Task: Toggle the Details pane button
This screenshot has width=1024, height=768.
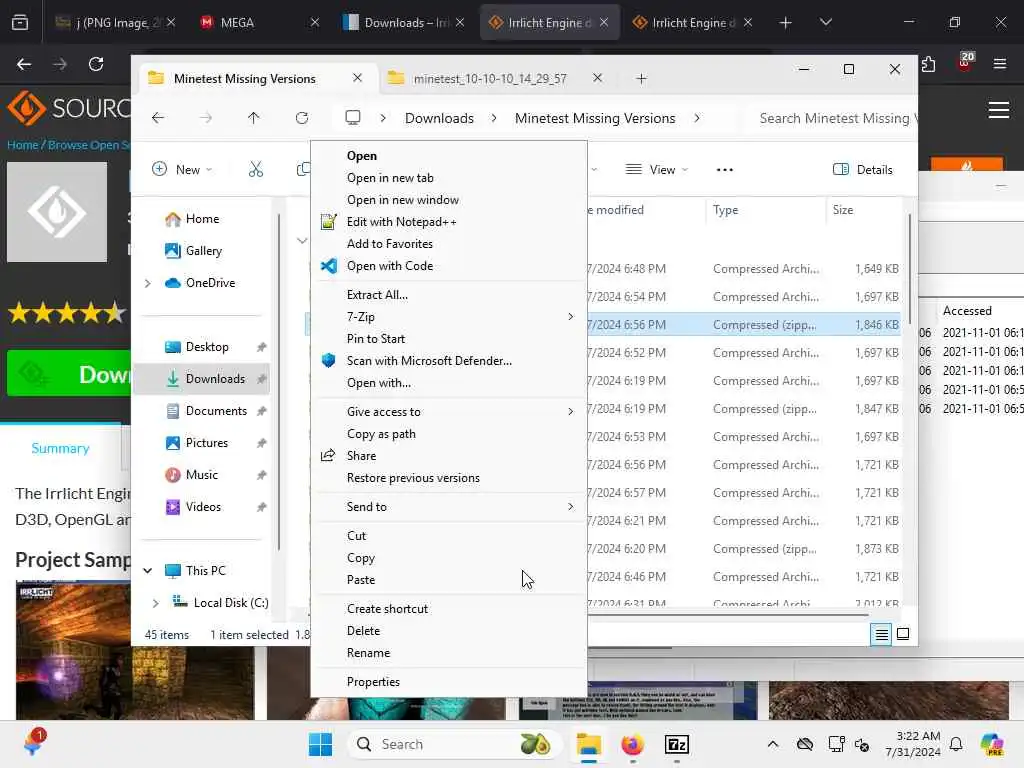Action: tap(863, 170)
